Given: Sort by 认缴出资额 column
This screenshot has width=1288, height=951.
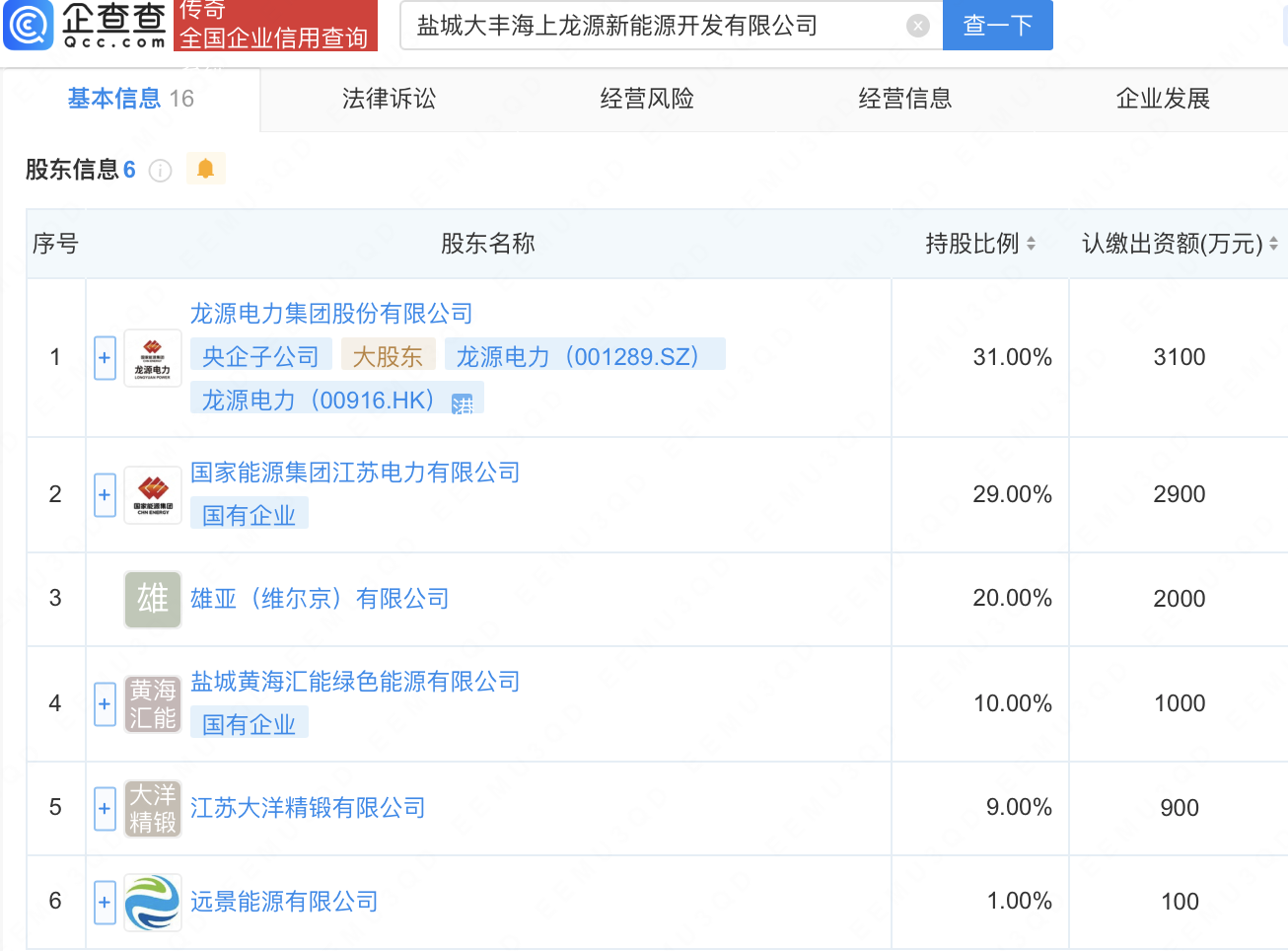Looking at the screenshot, I should [x=1273, y=244].
